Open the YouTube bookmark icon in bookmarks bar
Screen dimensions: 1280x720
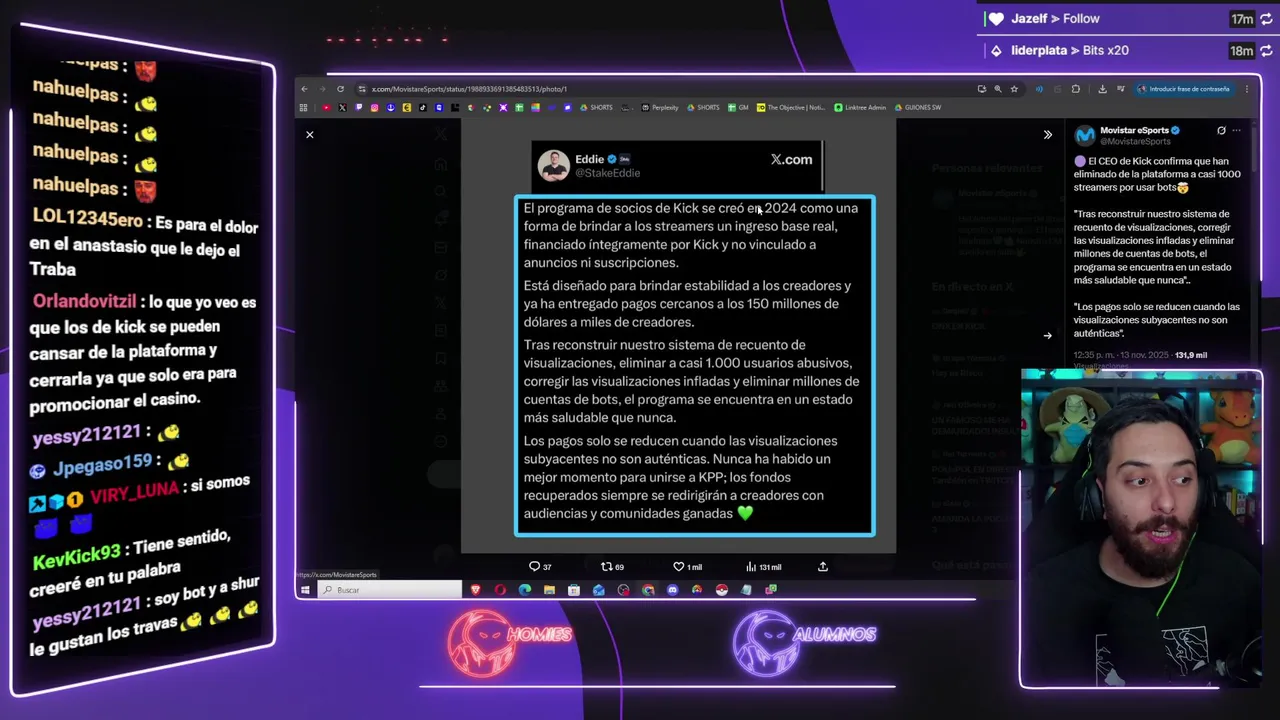326,107
